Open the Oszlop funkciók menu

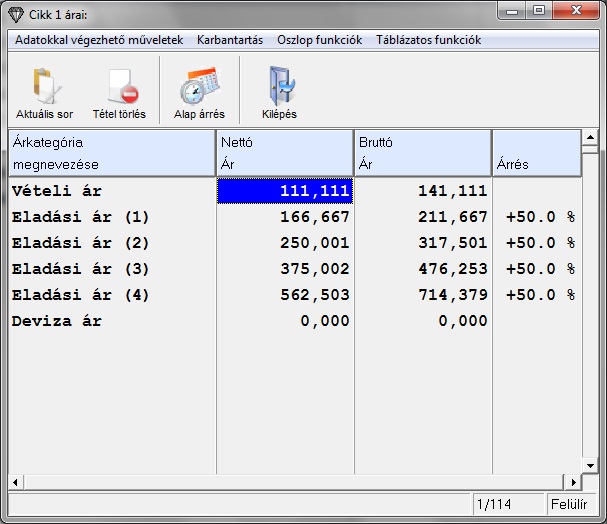[x=319, y=41]
